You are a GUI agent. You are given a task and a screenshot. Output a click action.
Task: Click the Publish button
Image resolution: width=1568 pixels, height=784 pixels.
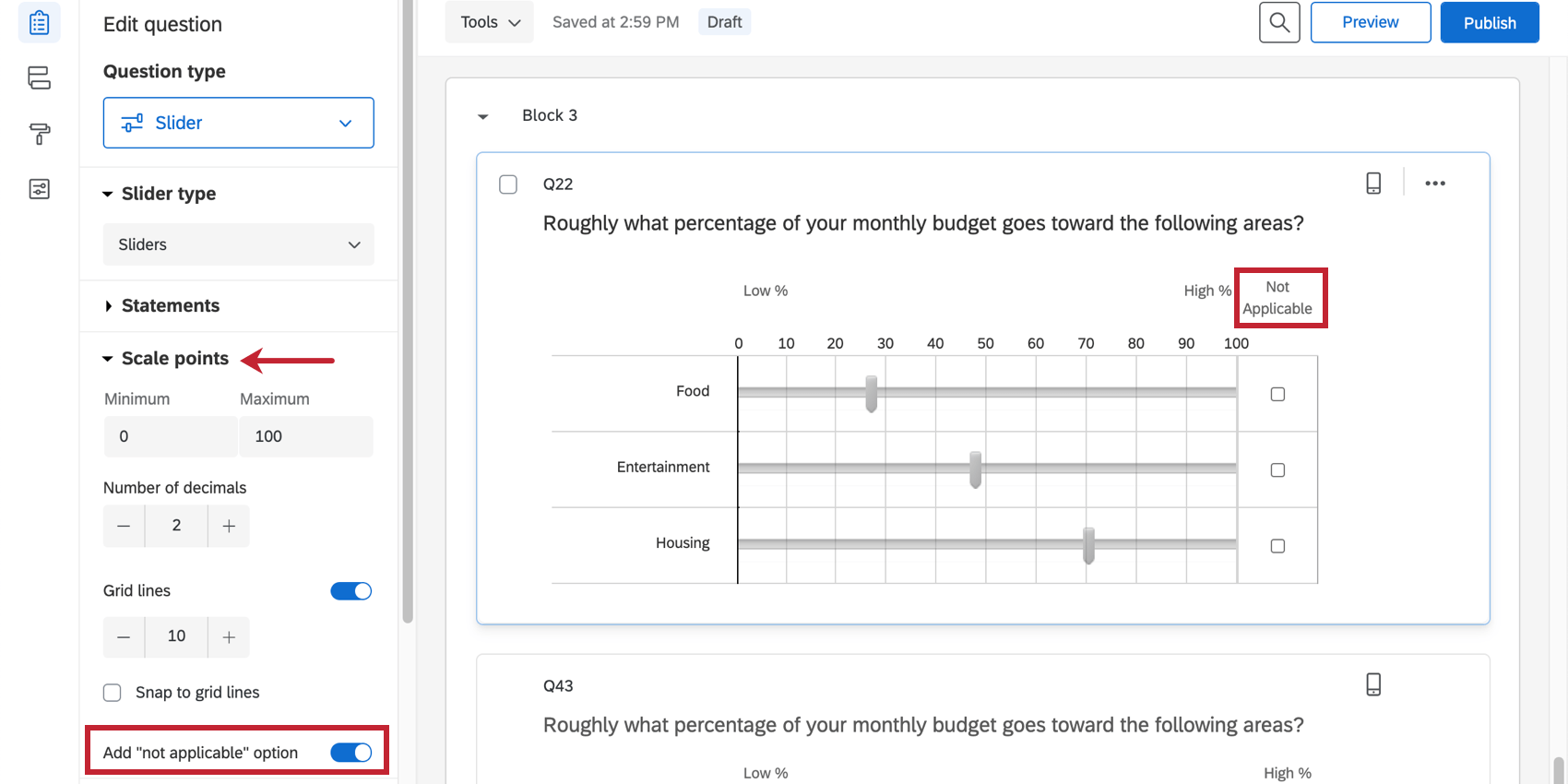coord(1489,22)
